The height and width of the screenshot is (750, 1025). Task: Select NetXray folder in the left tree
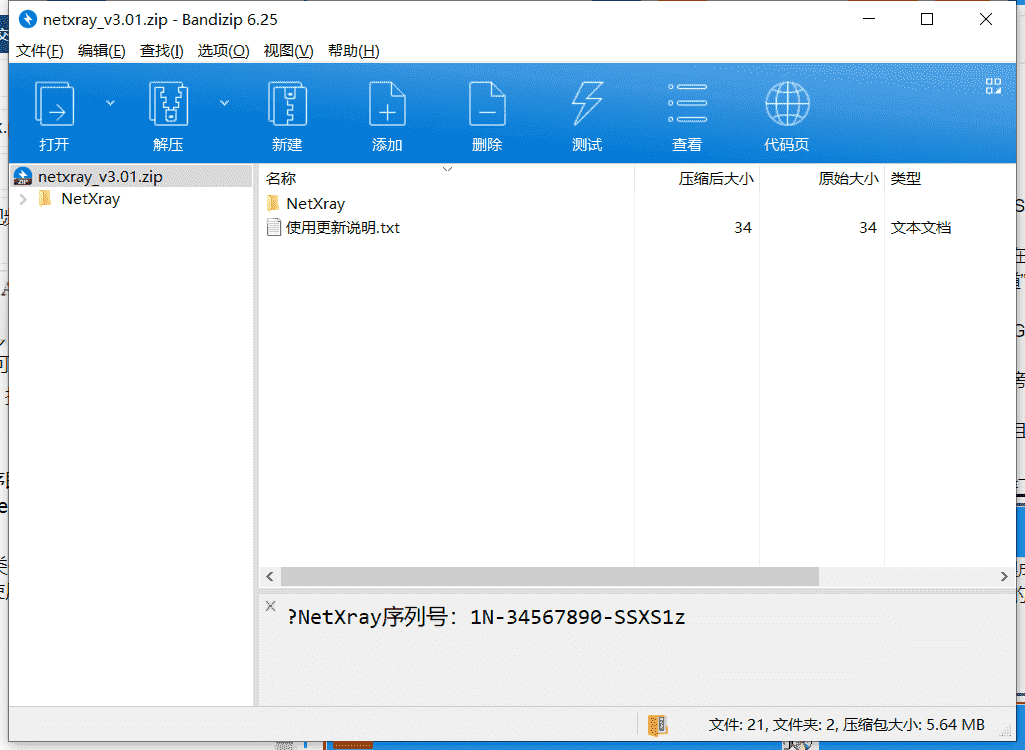point(90,199)
